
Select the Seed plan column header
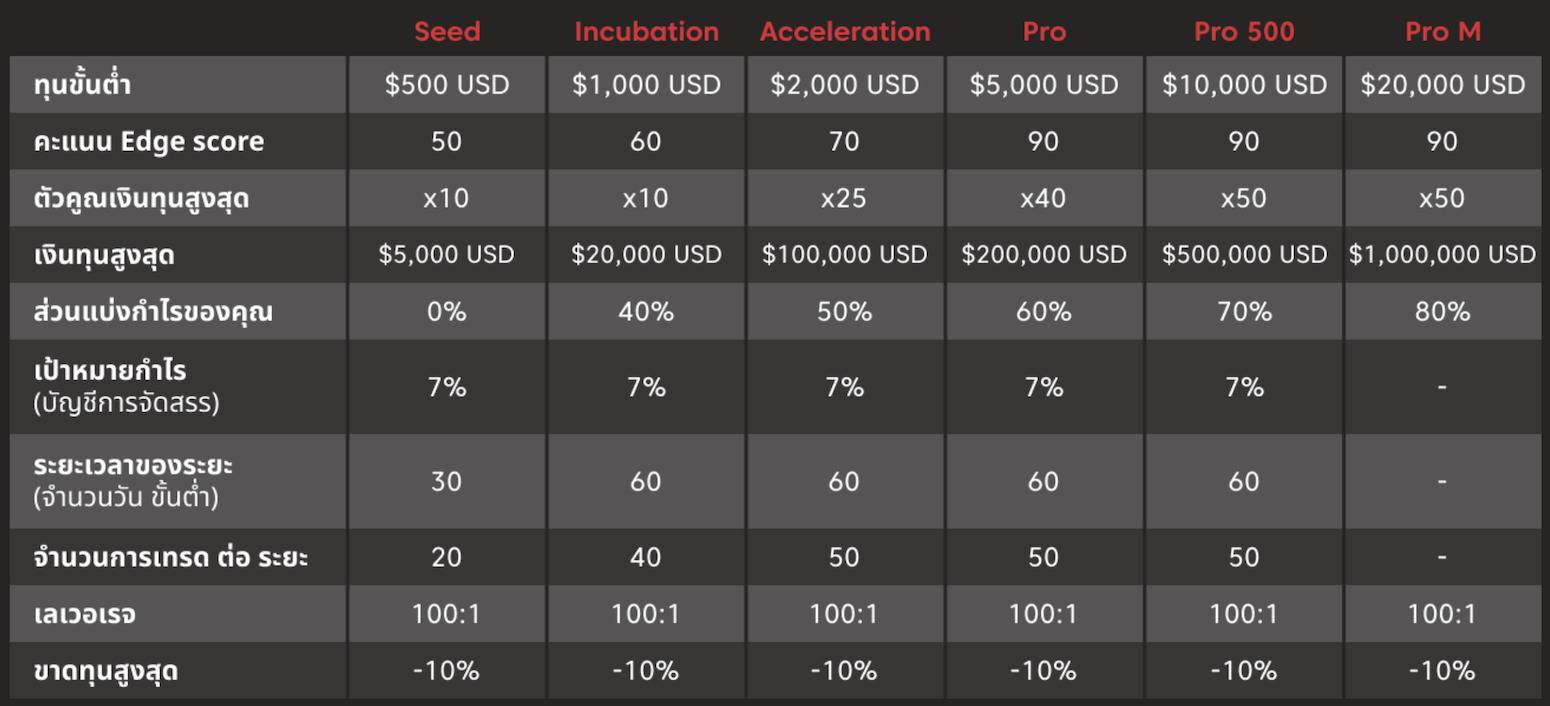(447, 31)
